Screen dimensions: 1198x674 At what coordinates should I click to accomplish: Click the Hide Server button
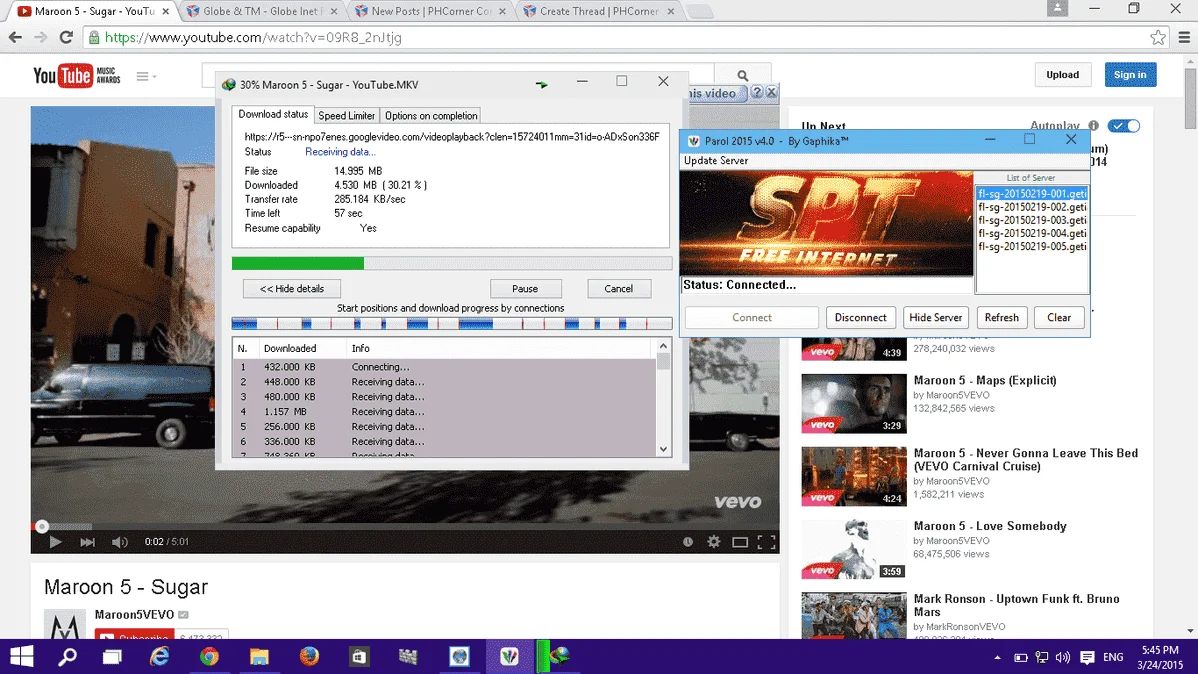[935, 317]
